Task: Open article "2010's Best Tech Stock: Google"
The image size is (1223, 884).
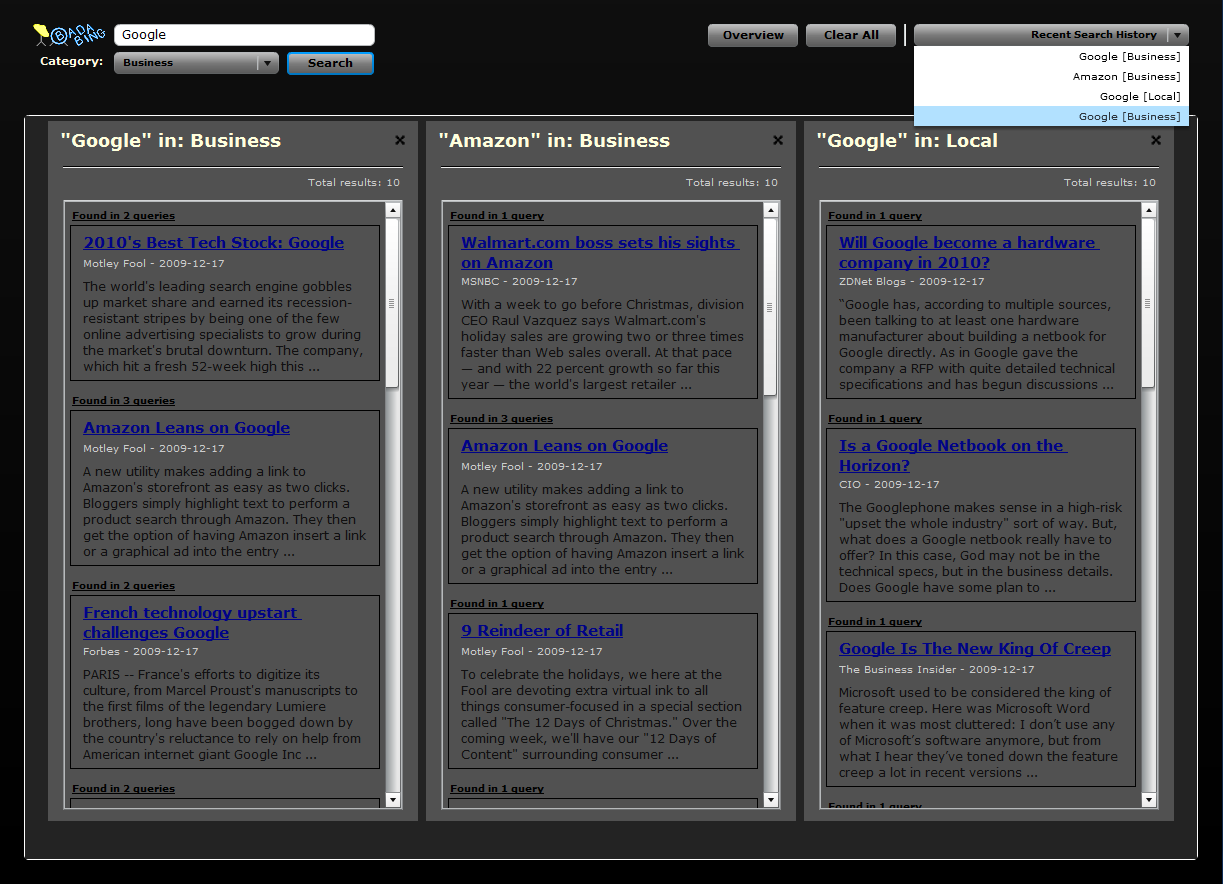Action: 213,242
